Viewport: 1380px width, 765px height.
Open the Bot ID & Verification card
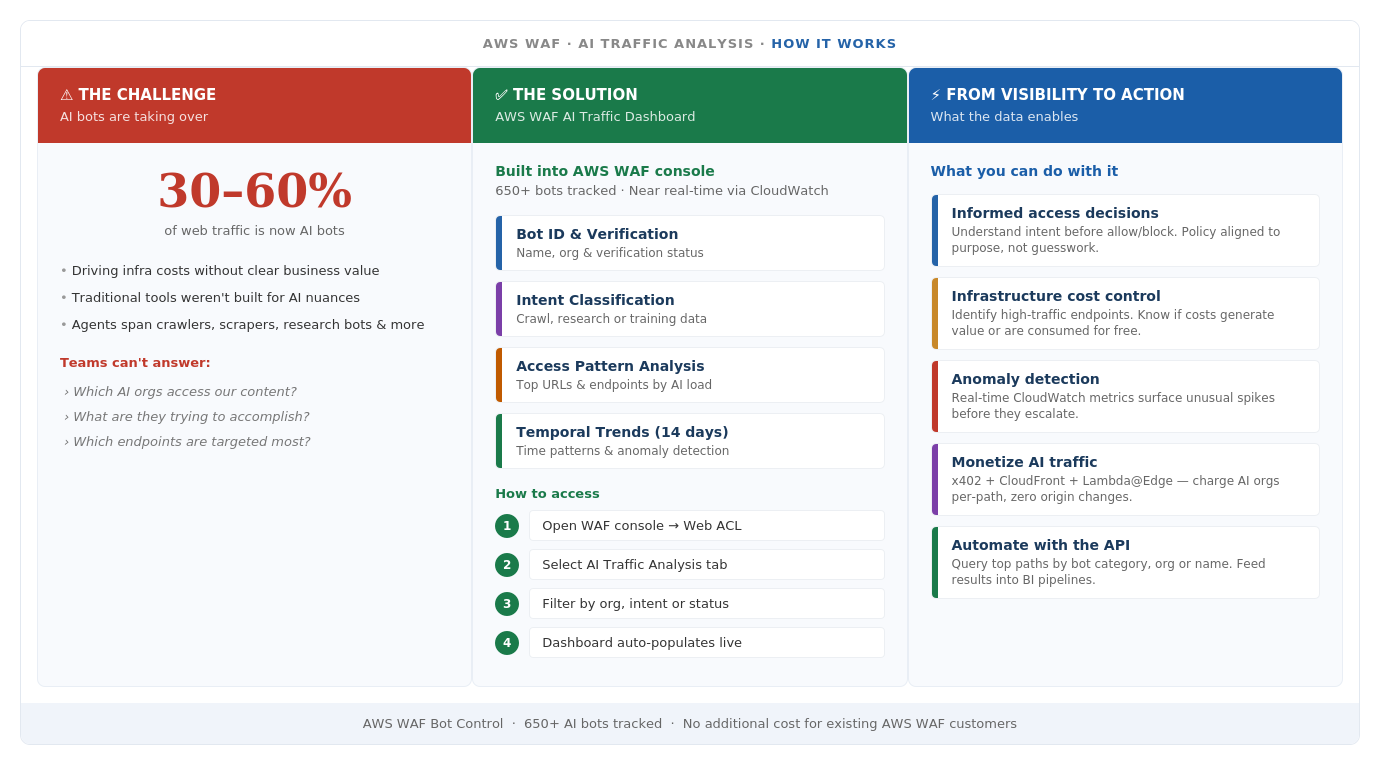[x=690, y=243]
